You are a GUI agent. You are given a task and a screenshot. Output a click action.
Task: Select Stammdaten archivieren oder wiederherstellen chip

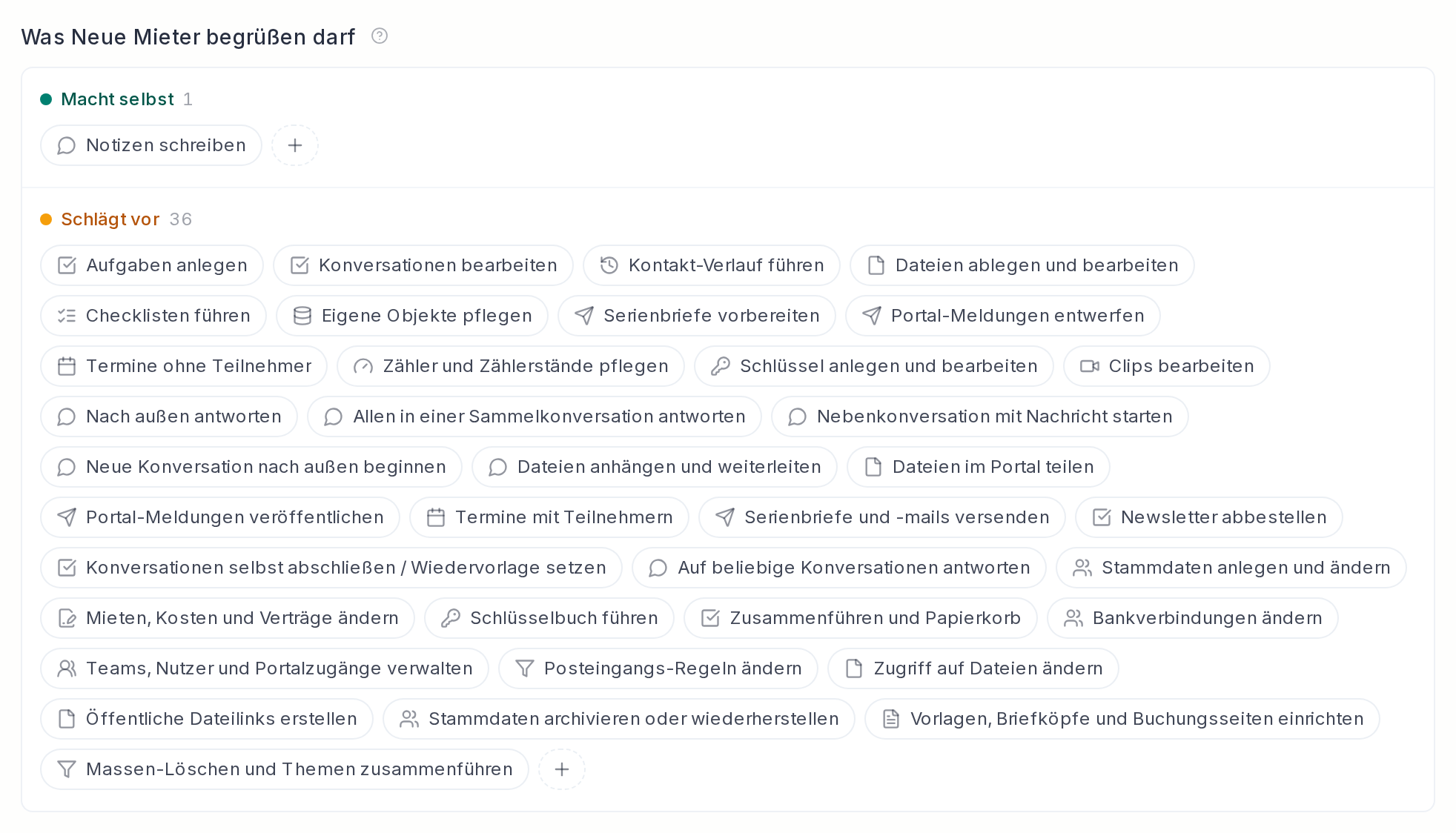(x=619, y=719)
